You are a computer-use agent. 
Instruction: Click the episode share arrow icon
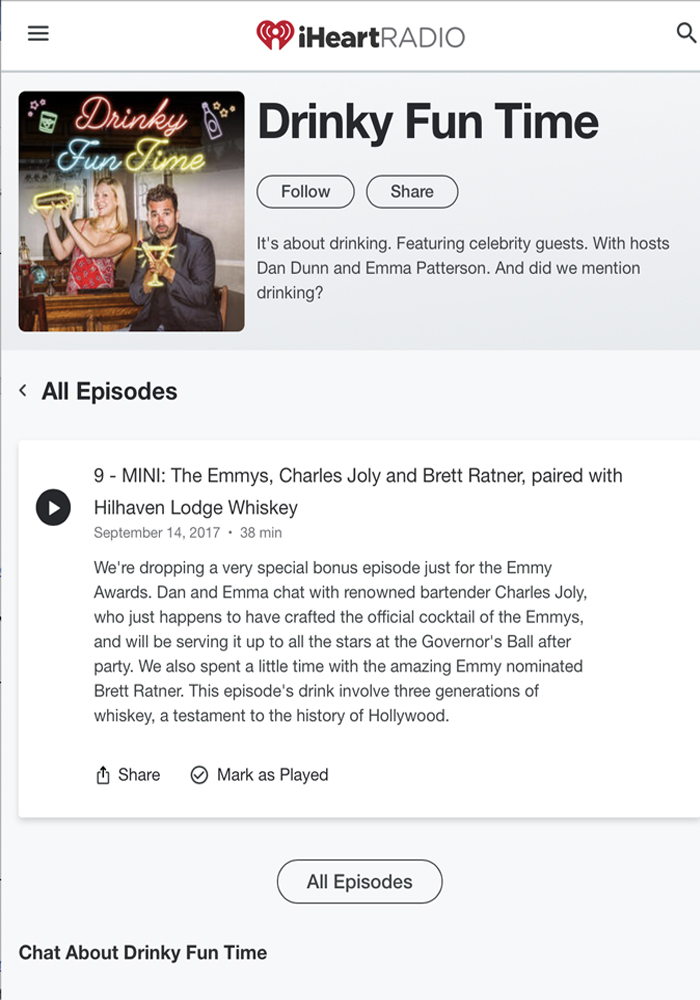(103, 775)
